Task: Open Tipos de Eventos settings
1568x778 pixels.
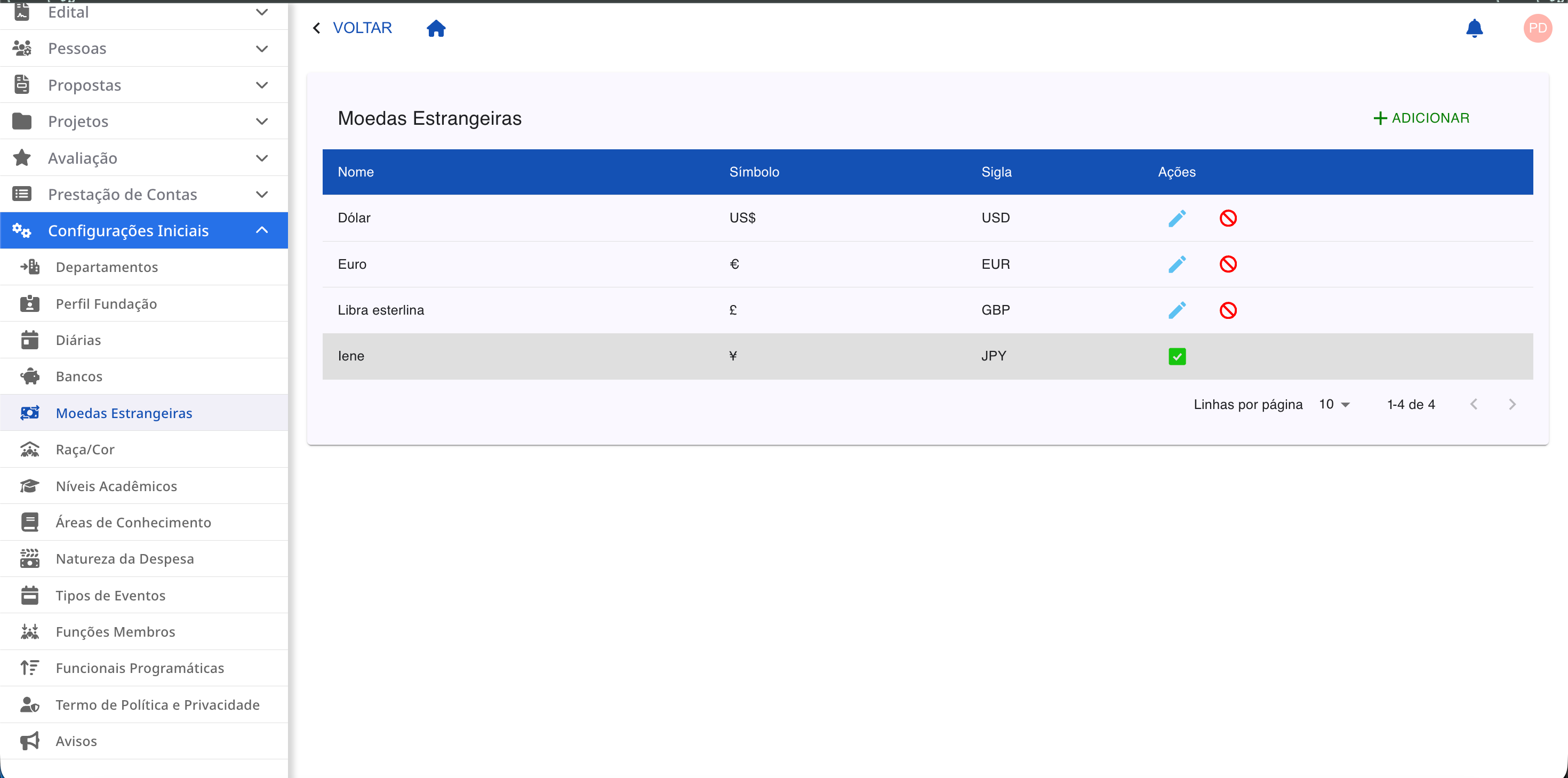Action: click(x=143, y=596)
